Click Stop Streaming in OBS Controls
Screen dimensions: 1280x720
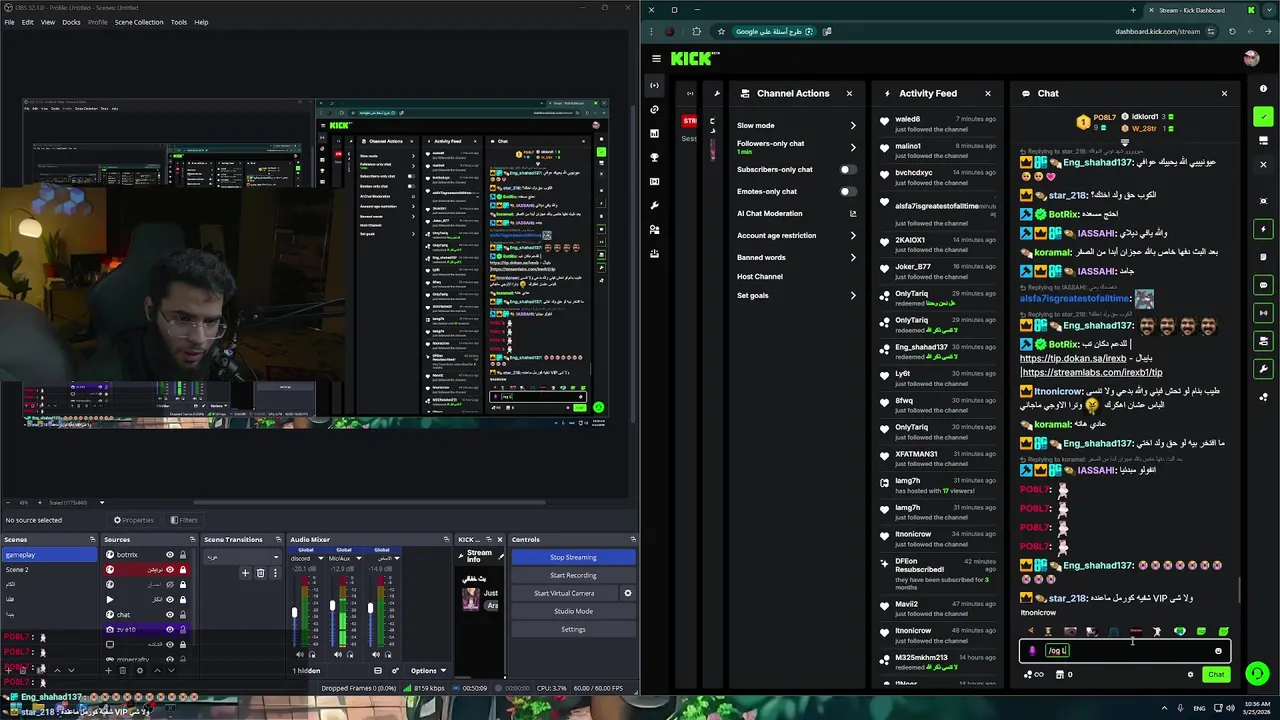click(x=573, y=557)
